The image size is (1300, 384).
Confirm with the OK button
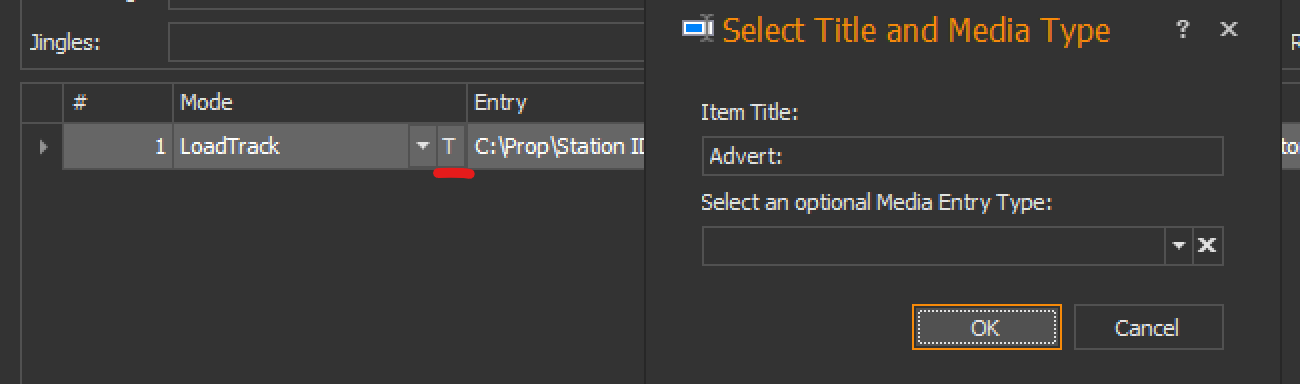tap(987, 327)
